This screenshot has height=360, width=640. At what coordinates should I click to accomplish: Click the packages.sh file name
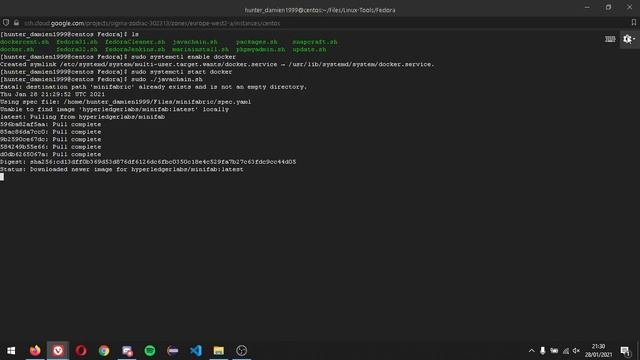point(256,42)
